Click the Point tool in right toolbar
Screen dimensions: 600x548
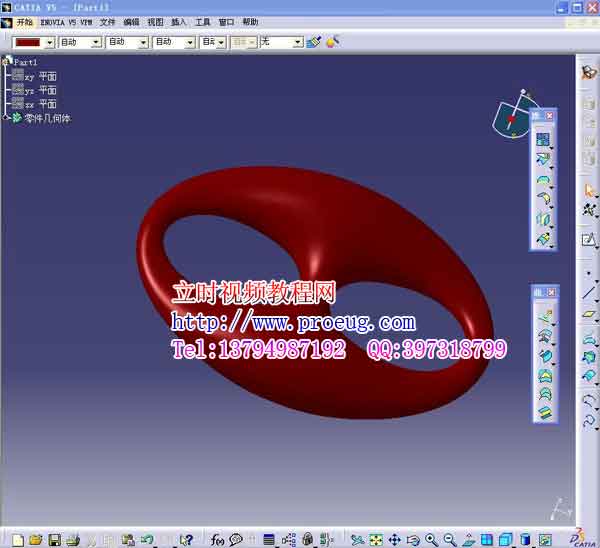pyautogui.click(x=589, y=273)
